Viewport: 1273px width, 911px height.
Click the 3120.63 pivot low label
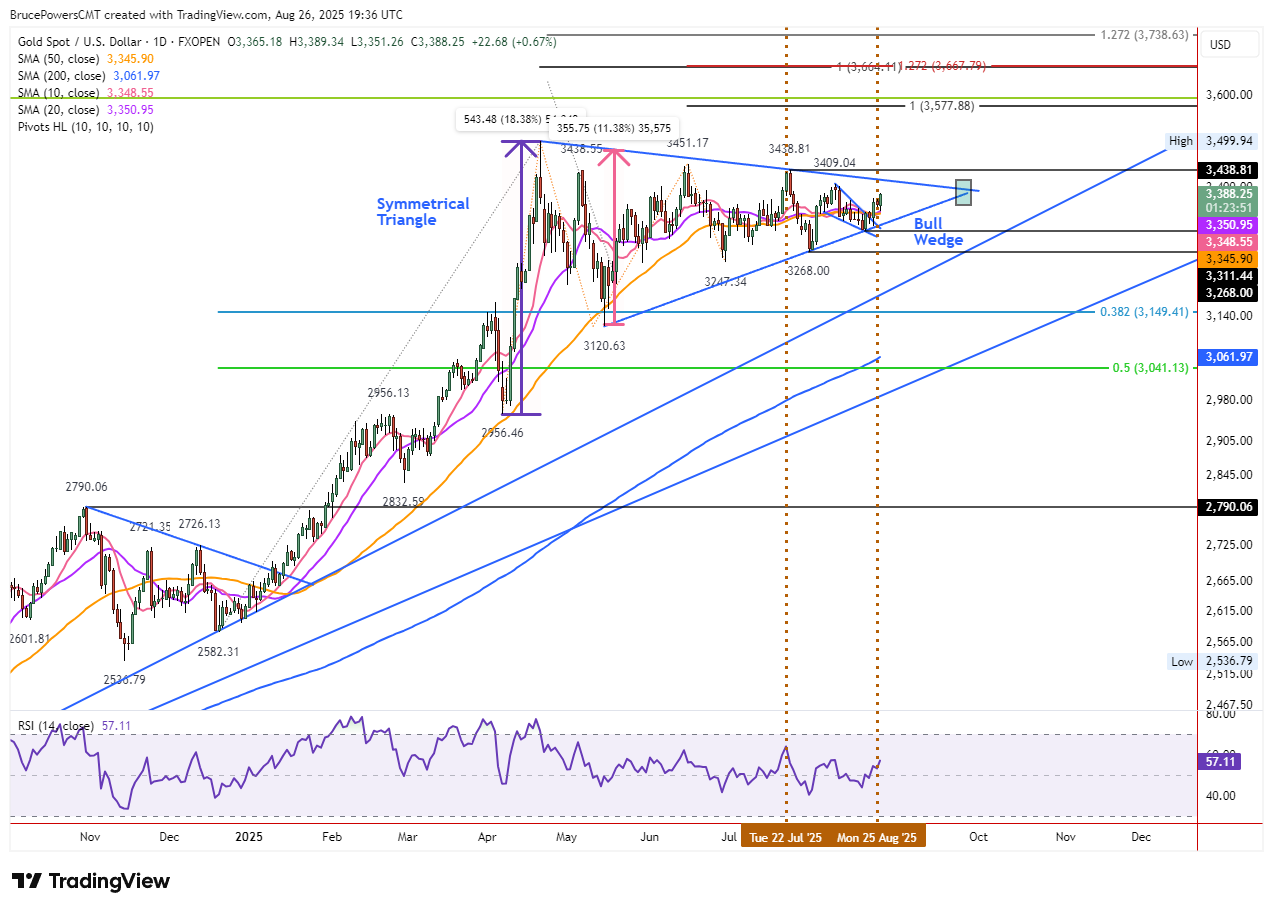pyautogui.click(x=605, y=345)
